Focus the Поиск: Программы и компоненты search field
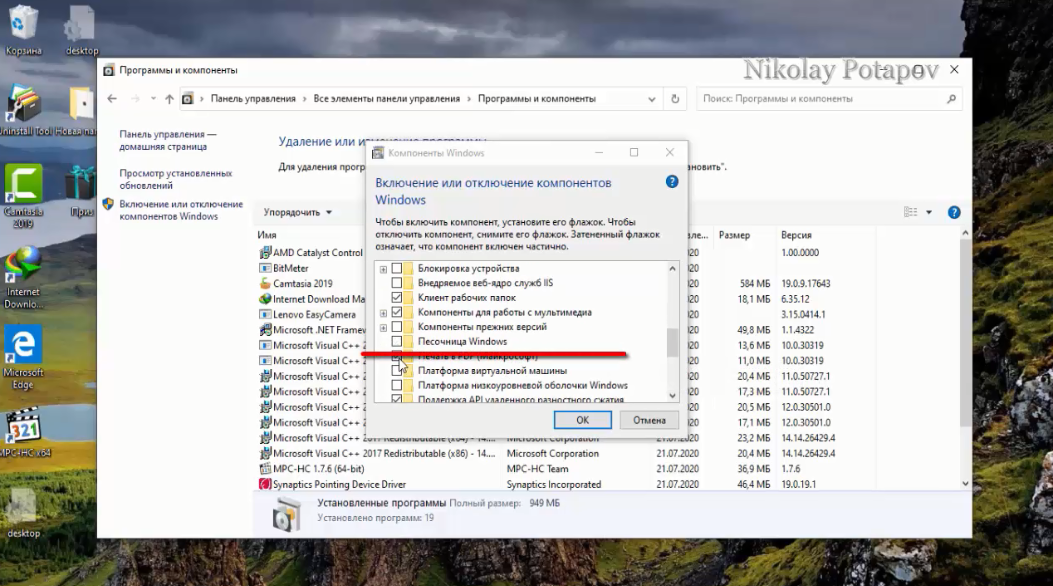The height and width of the screenshot is (586, 1053). [829, 99]
